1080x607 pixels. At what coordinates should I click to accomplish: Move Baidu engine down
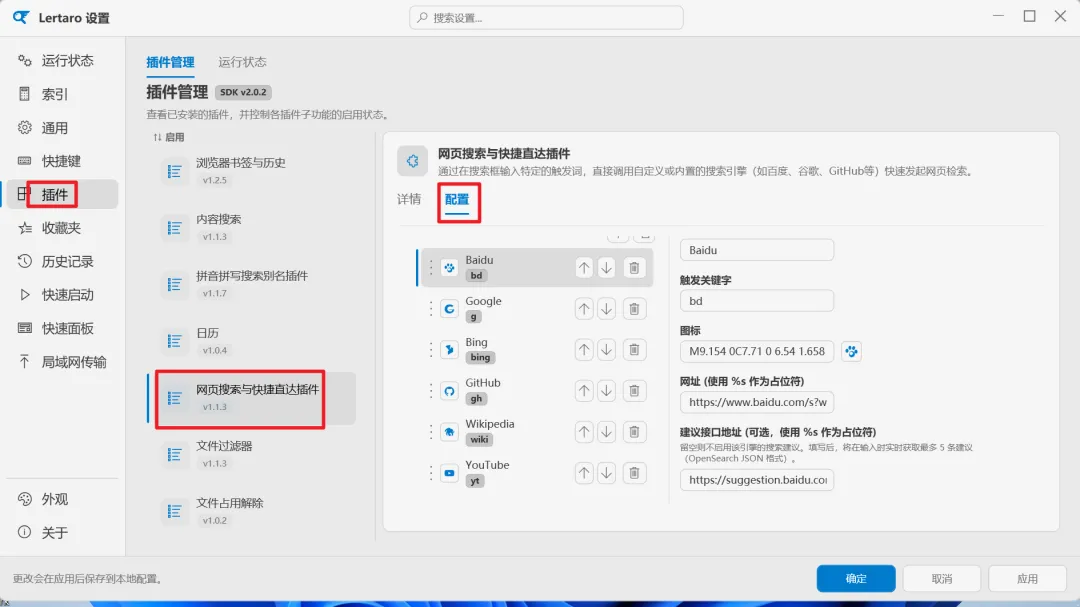click(606, 268)
